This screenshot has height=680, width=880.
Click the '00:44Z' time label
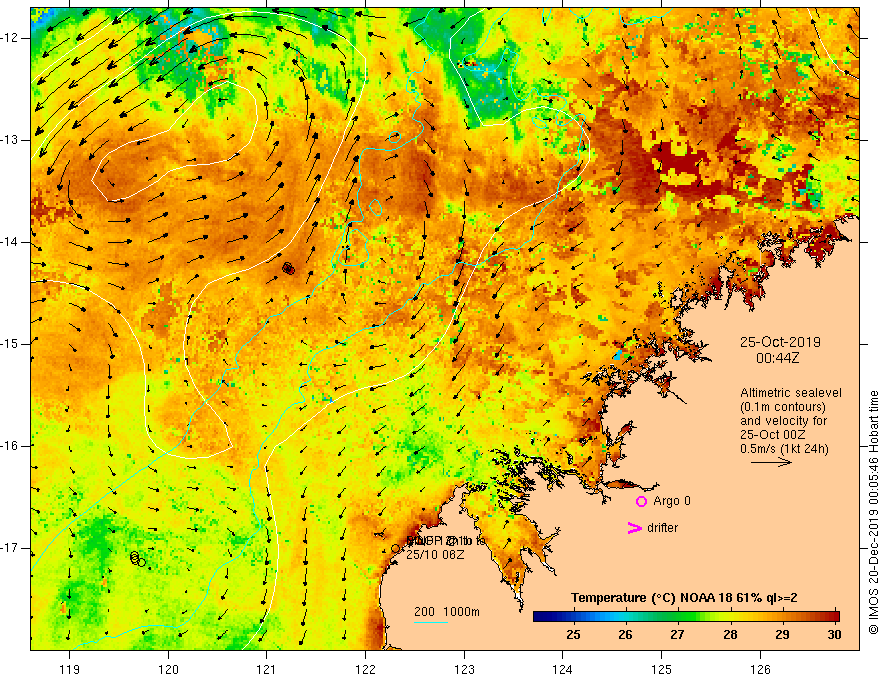point(777,358)
